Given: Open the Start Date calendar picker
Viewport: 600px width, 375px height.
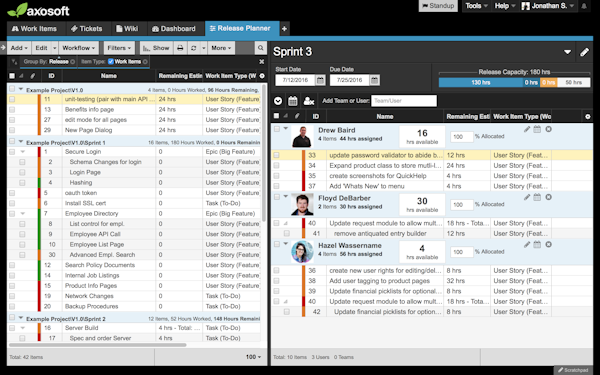Looking at the screenshot, I should coord(321,80).
